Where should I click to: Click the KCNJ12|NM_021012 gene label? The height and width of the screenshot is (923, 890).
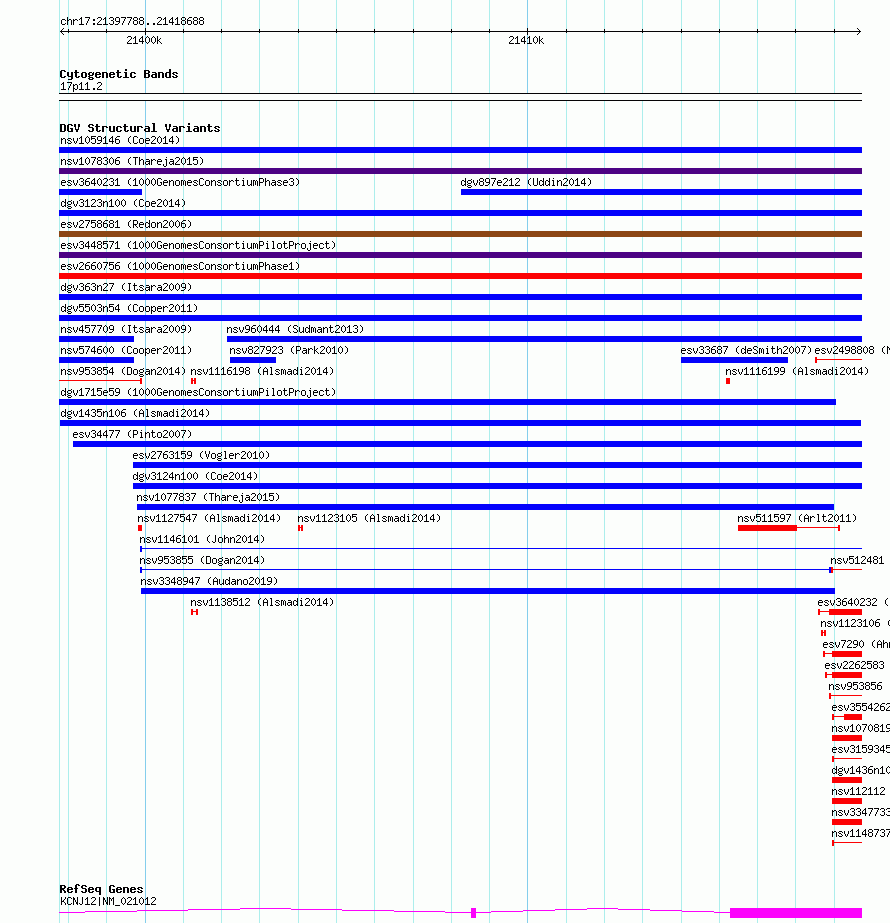coord(108,901)
